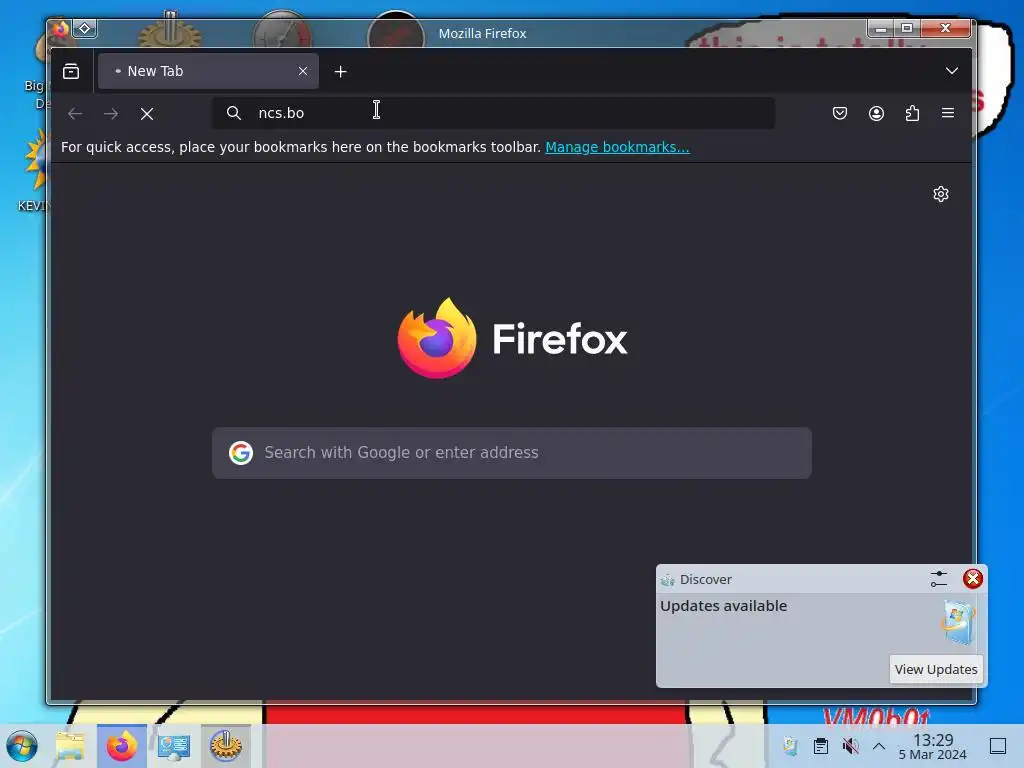This screenshot has width=1024, height=768.
Task: Switch to Firefox in the taskbar
Action: tap(121, 746)
